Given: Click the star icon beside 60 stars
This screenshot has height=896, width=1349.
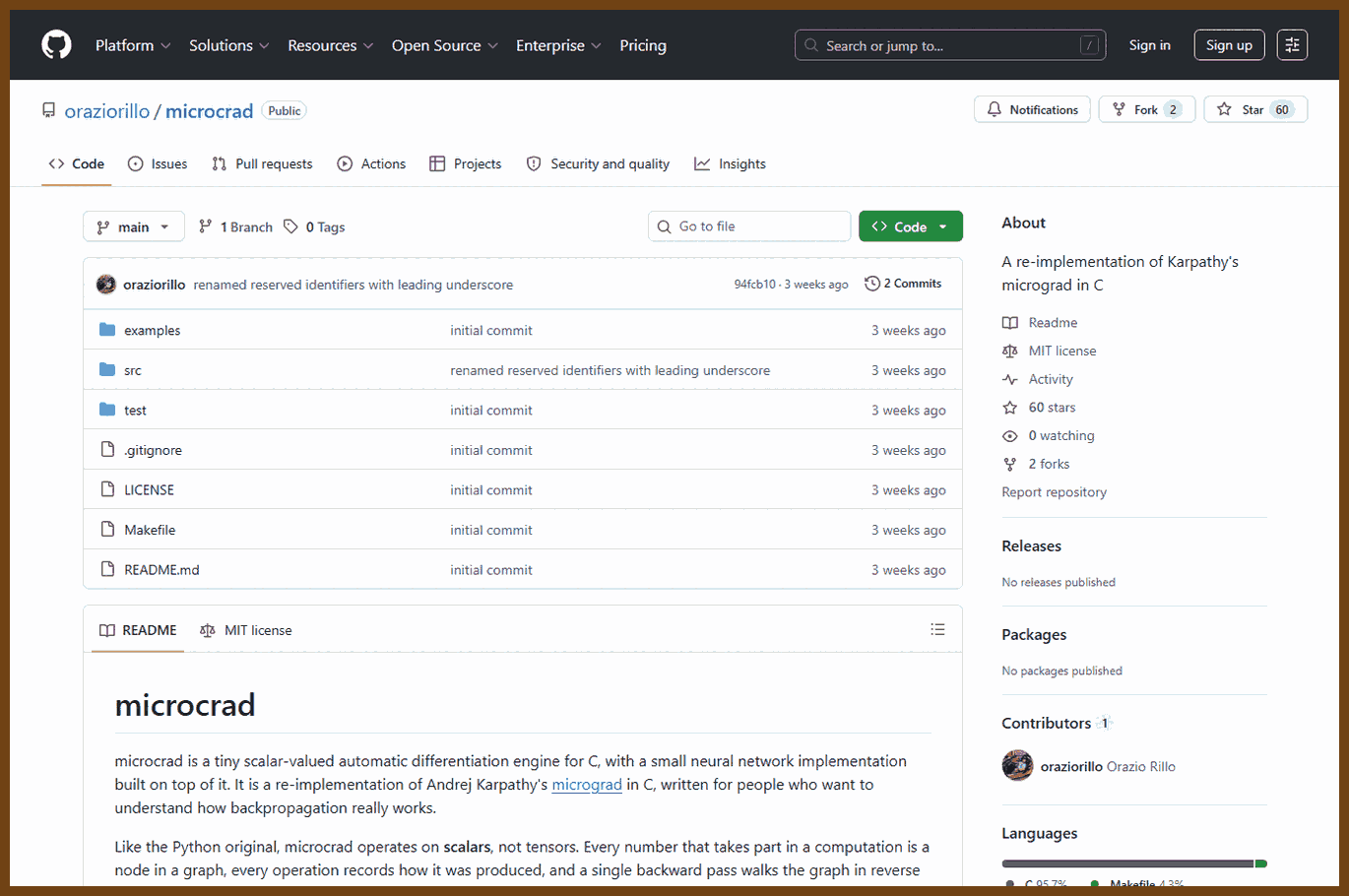Looking at the screenshot, I should pyautogui.click(x=1010, y=408).
